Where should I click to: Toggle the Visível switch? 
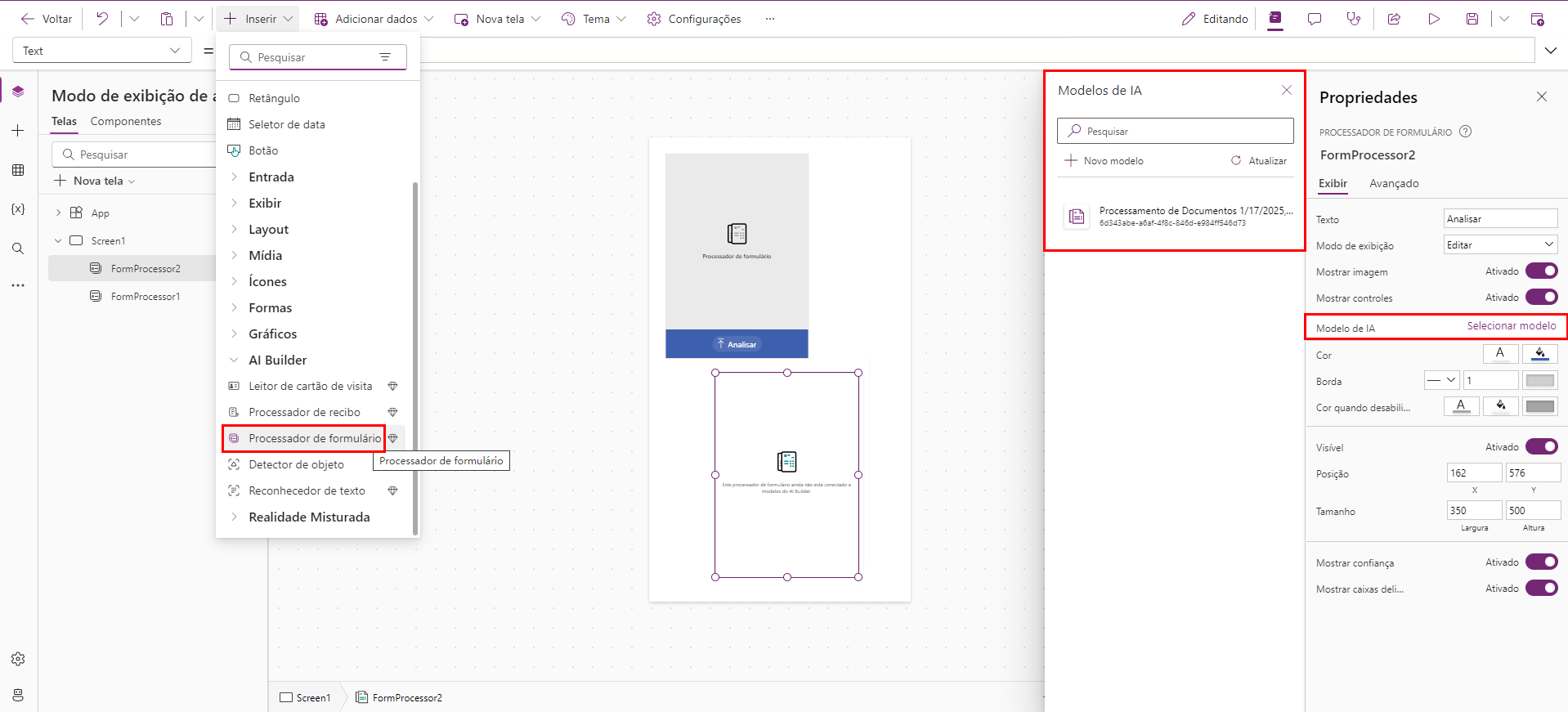point(1542,446)
